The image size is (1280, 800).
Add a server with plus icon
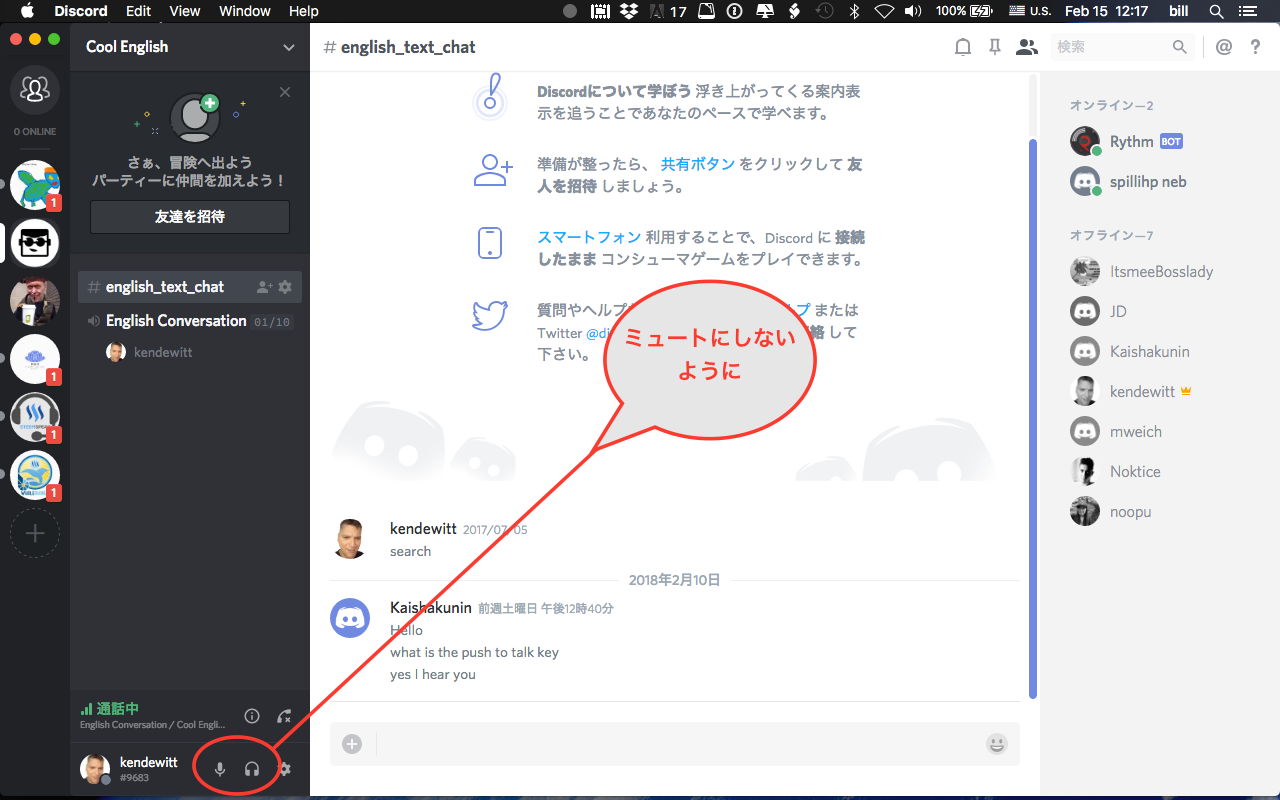(x=35, y=533)
